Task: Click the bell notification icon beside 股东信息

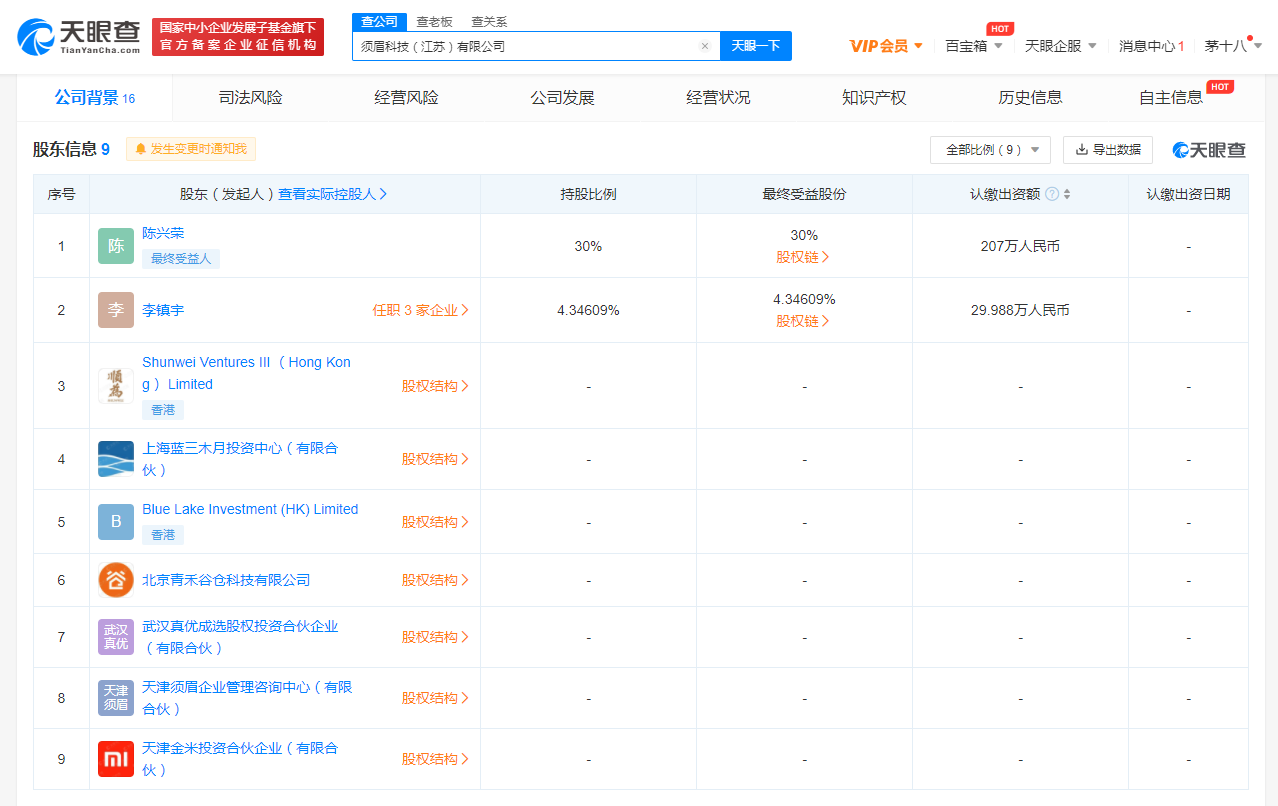Action: [141, 149]
